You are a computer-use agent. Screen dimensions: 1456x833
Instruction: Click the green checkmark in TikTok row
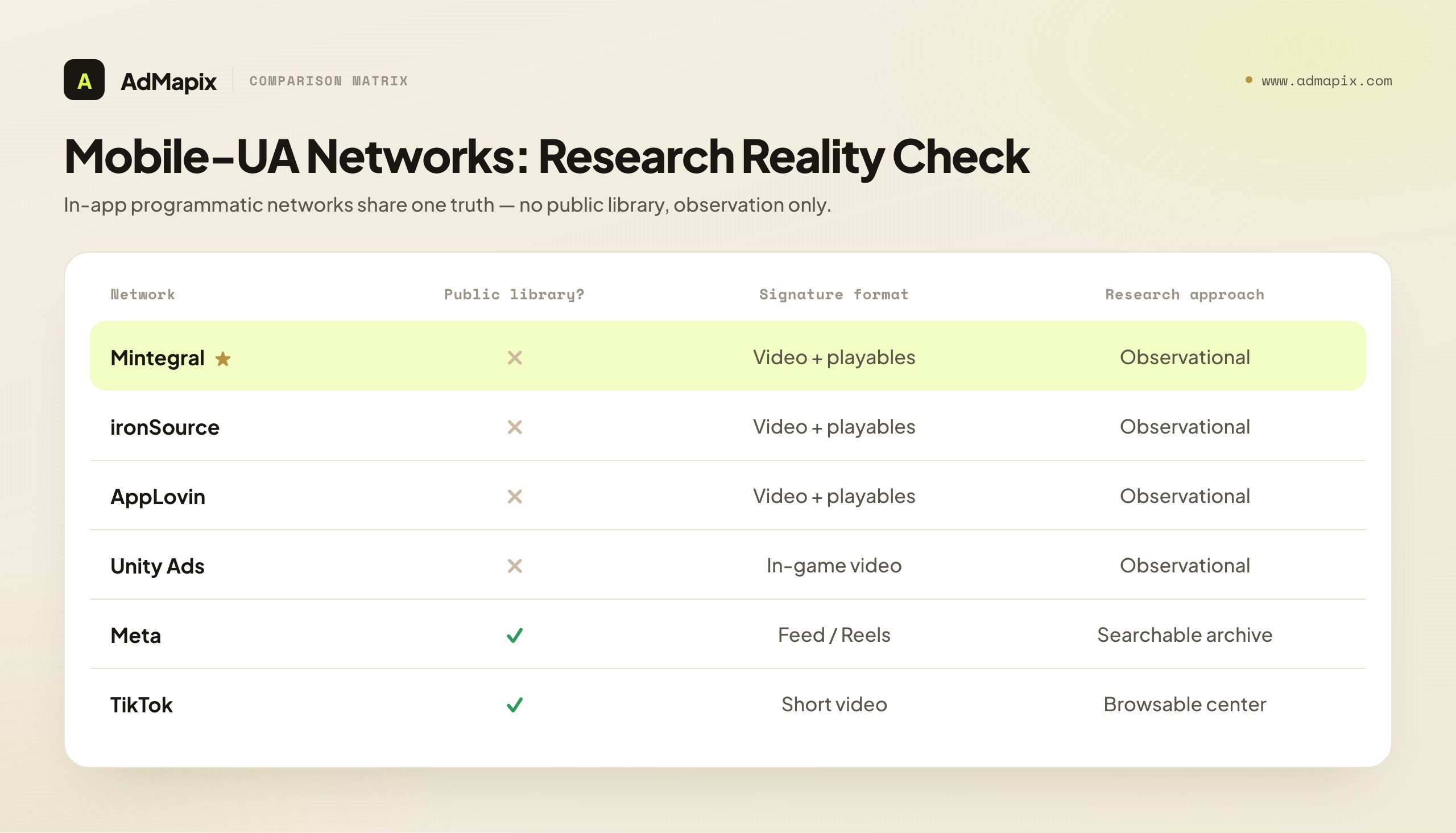tap(515, 704)
